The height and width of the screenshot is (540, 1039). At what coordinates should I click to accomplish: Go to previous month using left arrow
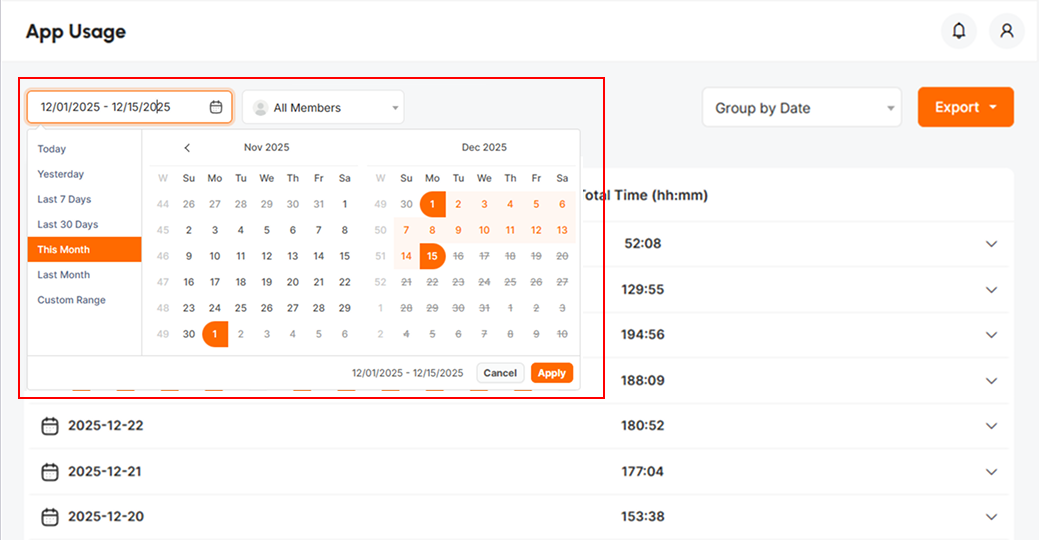coord(187,148)
